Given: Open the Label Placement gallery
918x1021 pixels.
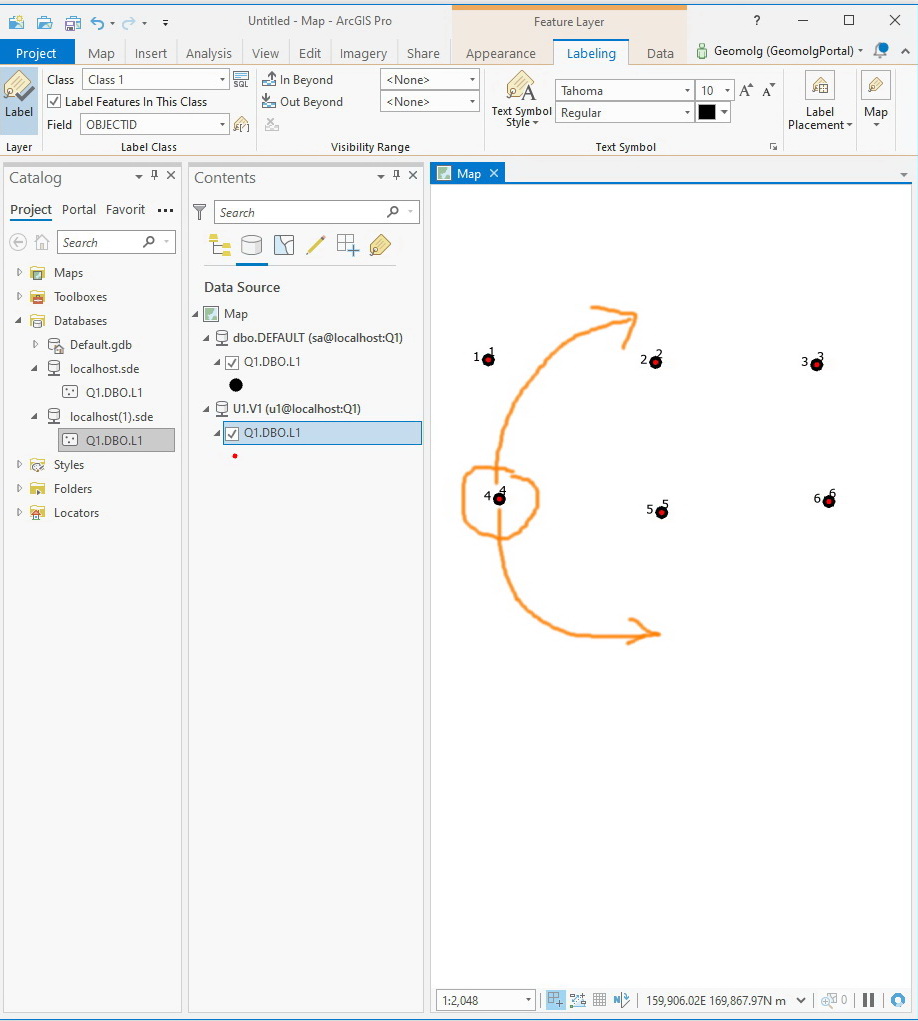Looking at the screenshot, I should [820, 100].
